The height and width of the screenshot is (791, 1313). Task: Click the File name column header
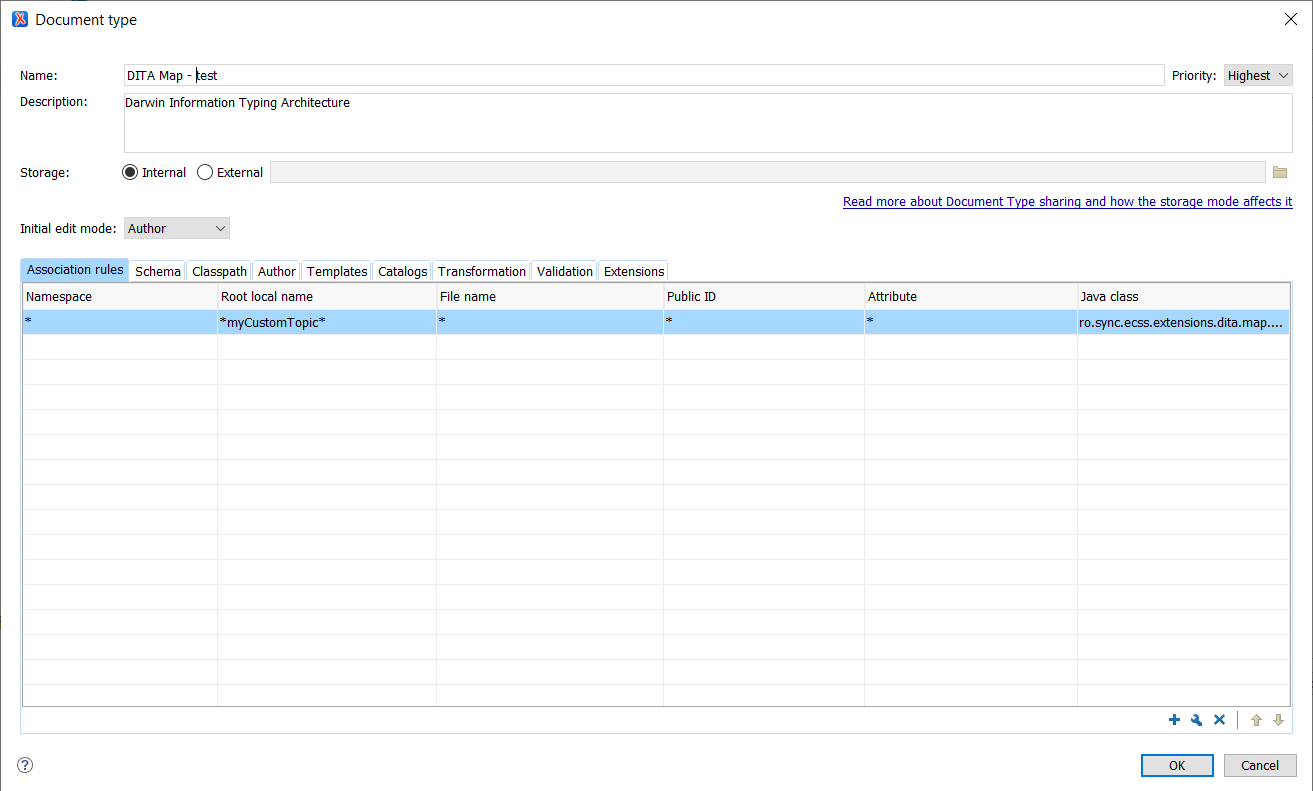pos(550,297)
